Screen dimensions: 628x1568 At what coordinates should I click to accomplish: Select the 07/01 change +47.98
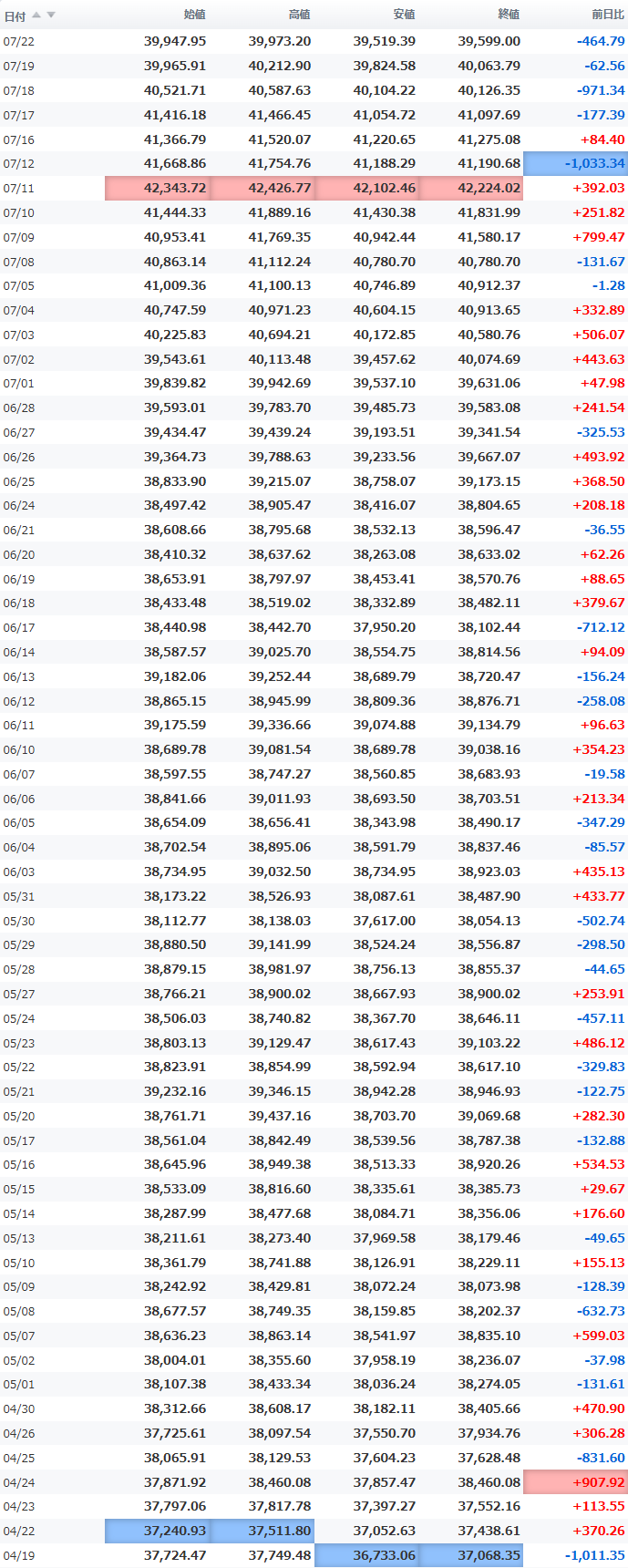point(602,383)
